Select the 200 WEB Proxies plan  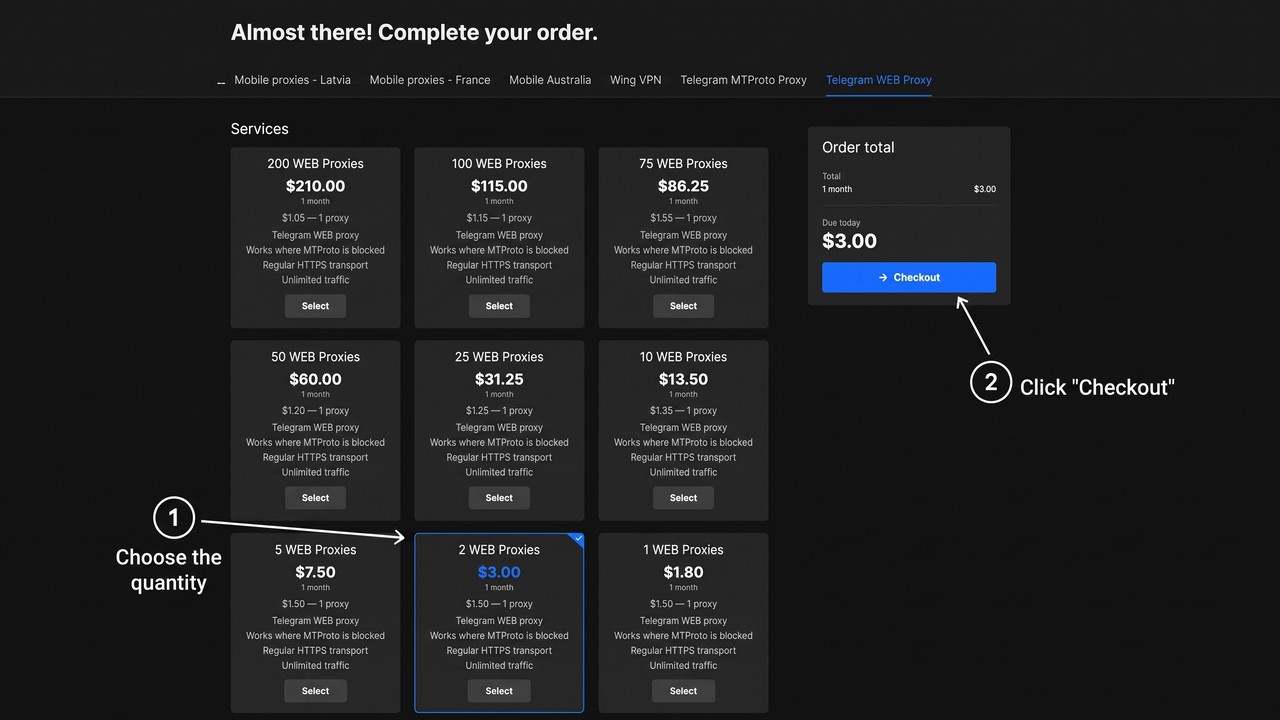(315, 306)
